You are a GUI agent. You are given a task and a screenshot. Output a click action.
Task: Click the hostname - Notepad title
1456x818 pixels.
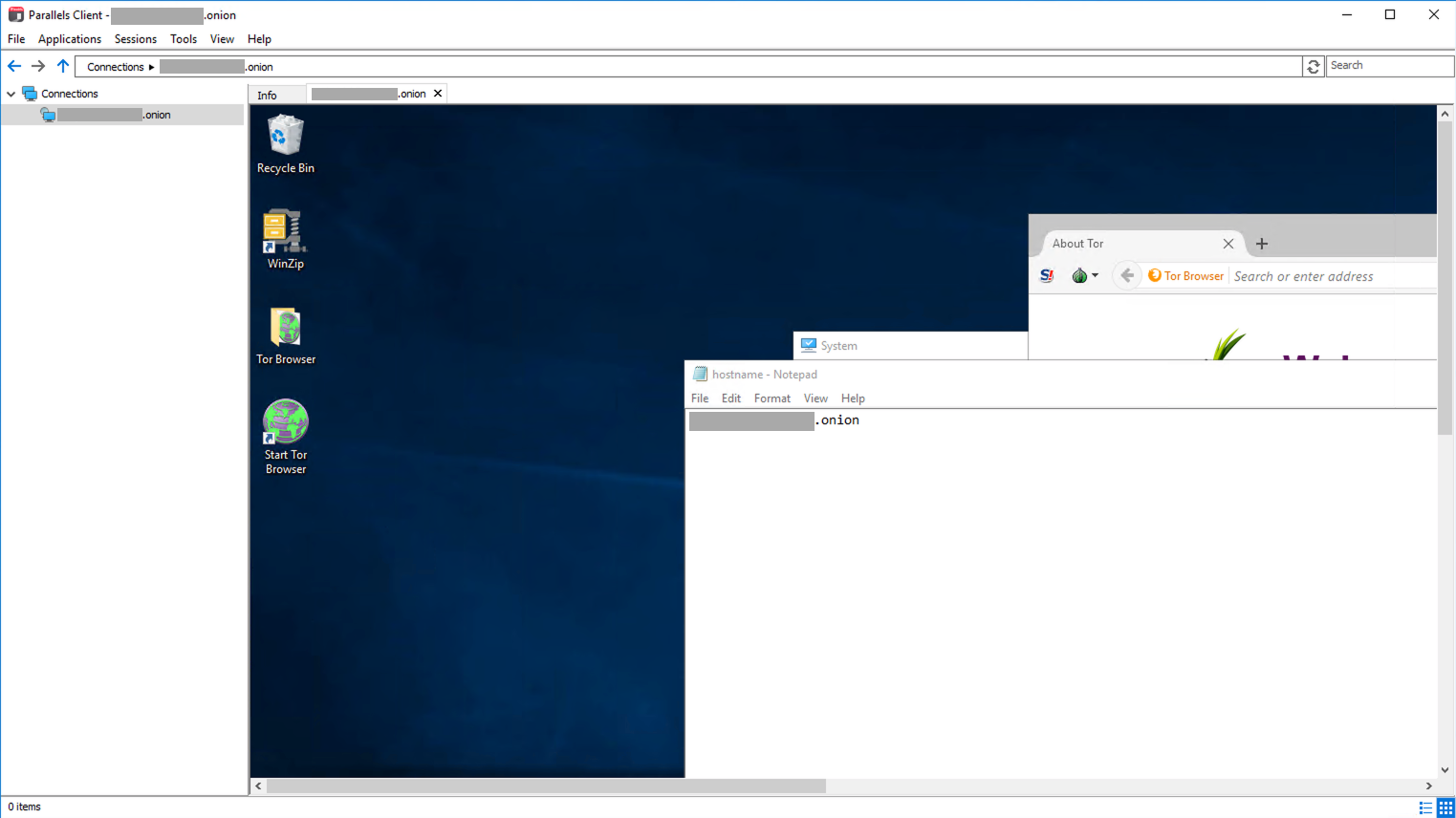point(765,375)
